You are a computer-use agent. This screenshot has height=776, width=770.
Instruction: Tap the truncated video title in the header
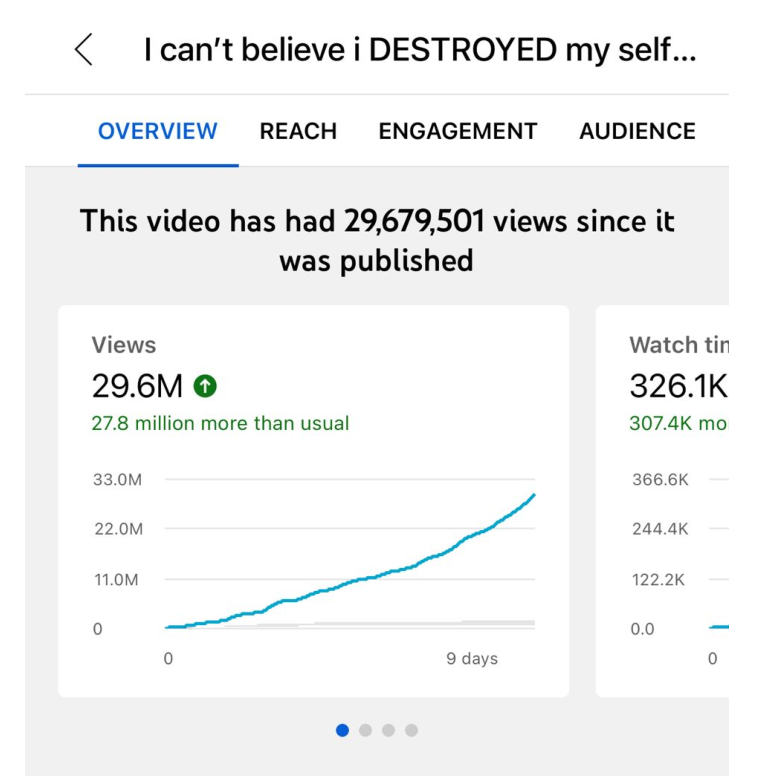click(x=419, y=50)
